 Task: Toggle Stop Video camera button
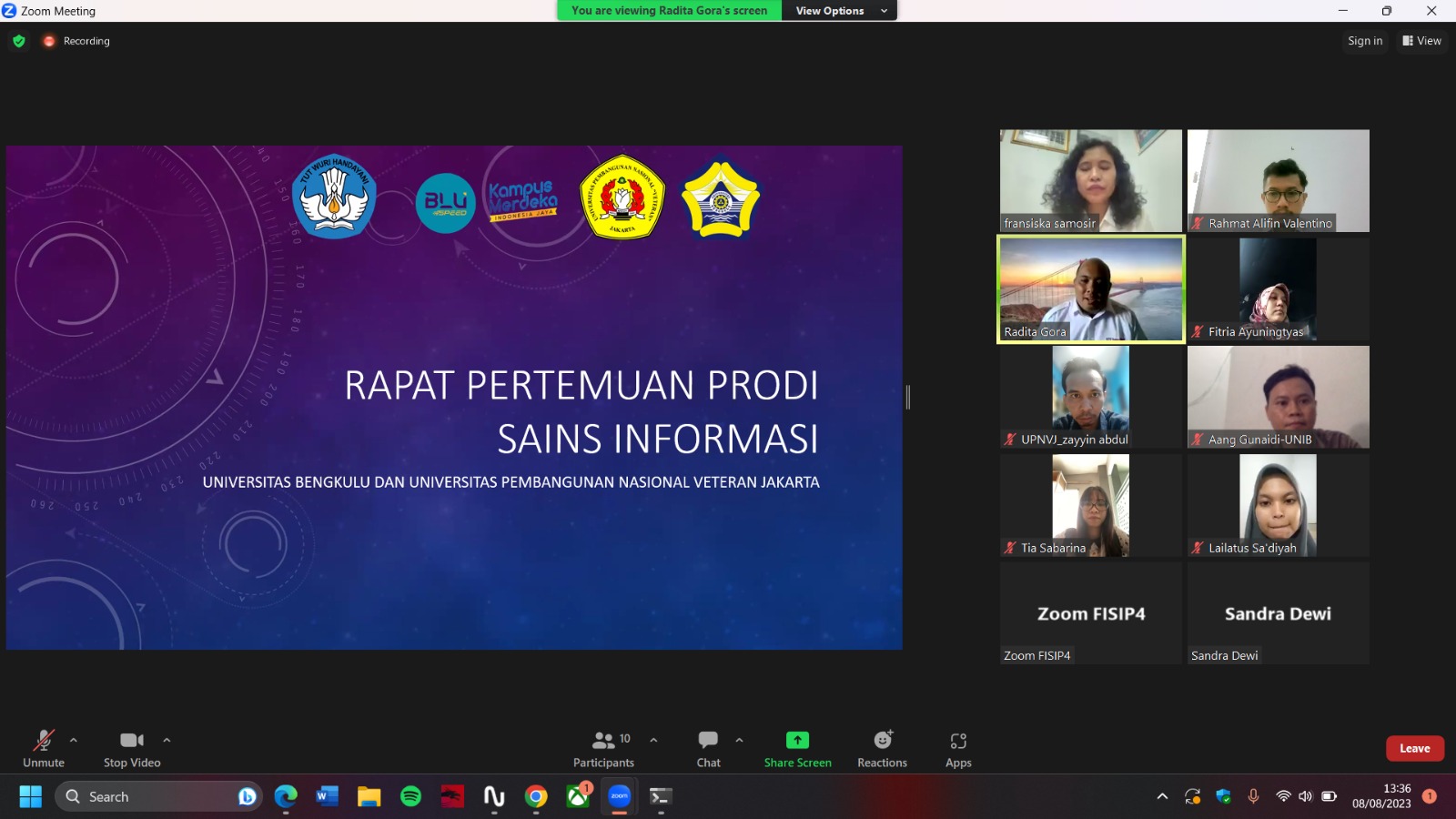pyautogui.click(x=132, y=749)
